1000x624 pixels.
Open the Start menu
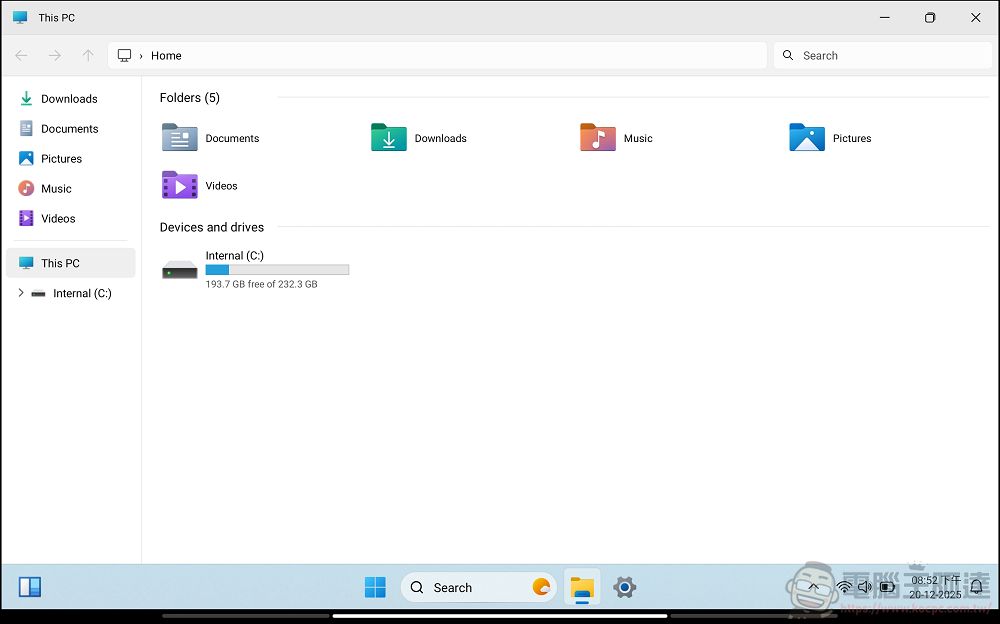[x=375, y=587]
